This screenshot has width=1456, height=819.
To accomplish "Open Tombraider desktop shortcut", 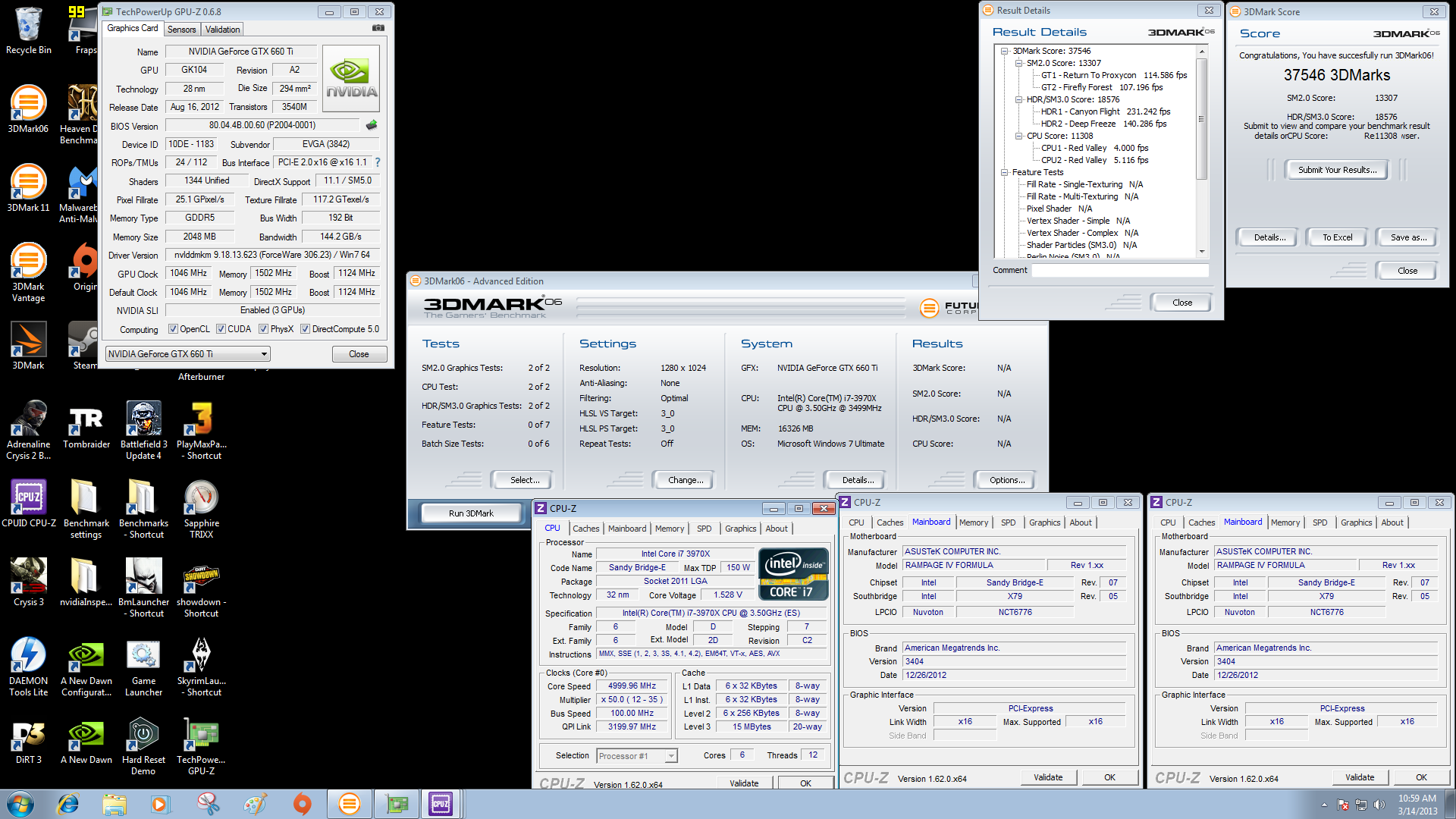I will 86,424.
